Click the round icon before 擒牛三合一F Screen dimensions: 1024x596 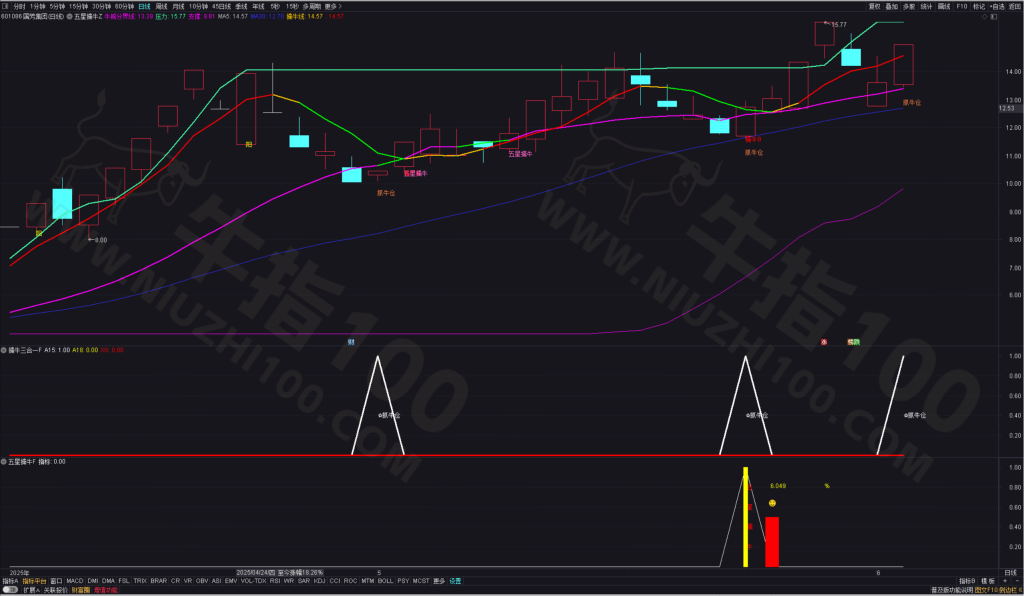pyautogui.click(x=4, y=351)
